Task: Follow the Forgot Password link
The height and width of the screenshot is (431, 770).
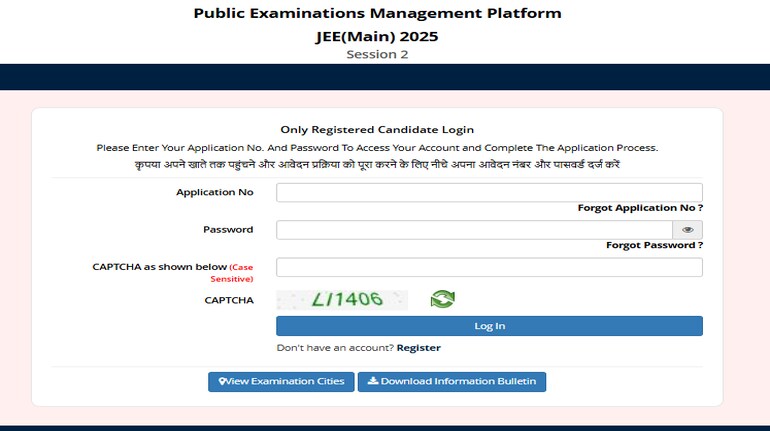Action: click(654, 245)
